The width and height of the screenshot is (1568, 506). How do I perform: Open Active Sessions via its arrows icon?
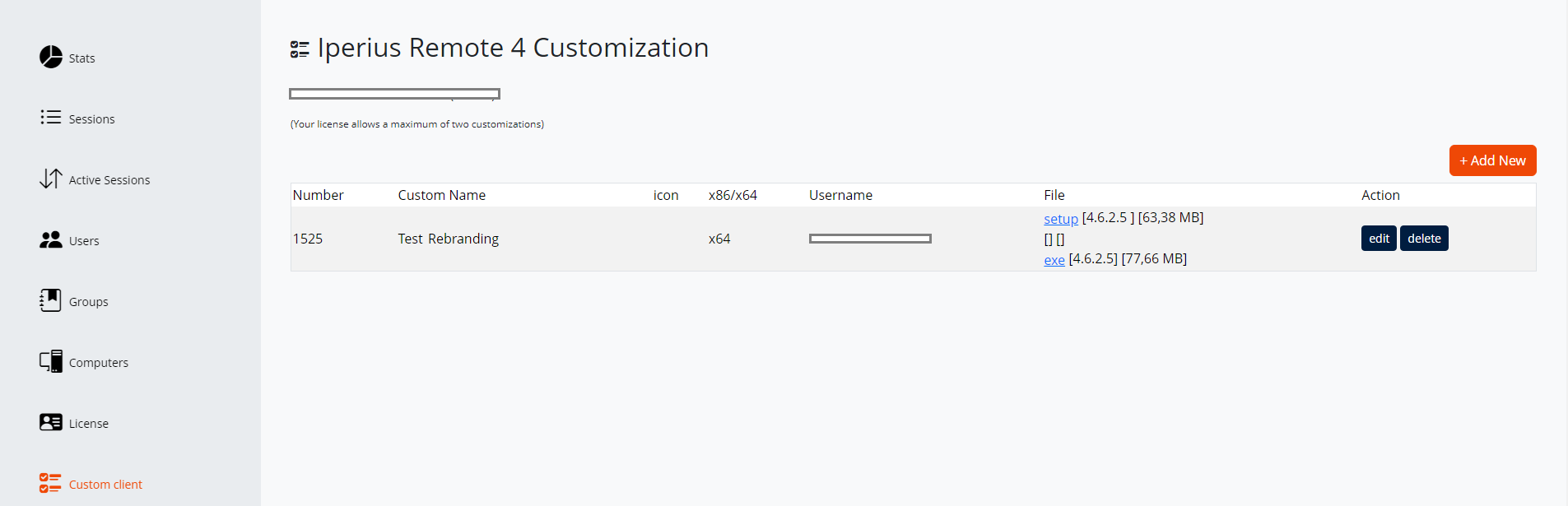click(50, 179)
